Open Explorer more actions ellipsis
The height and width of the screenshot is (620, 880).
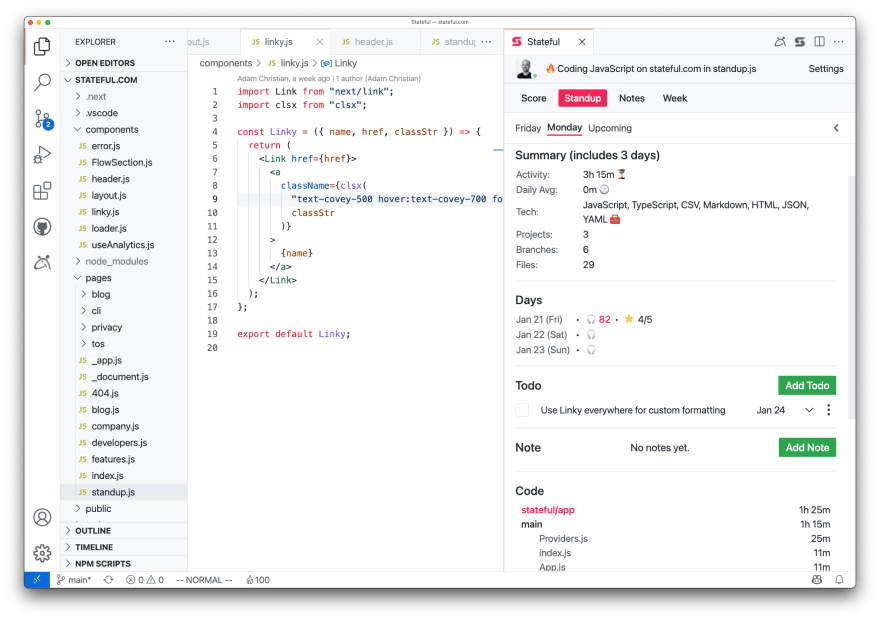pos(169,42)
